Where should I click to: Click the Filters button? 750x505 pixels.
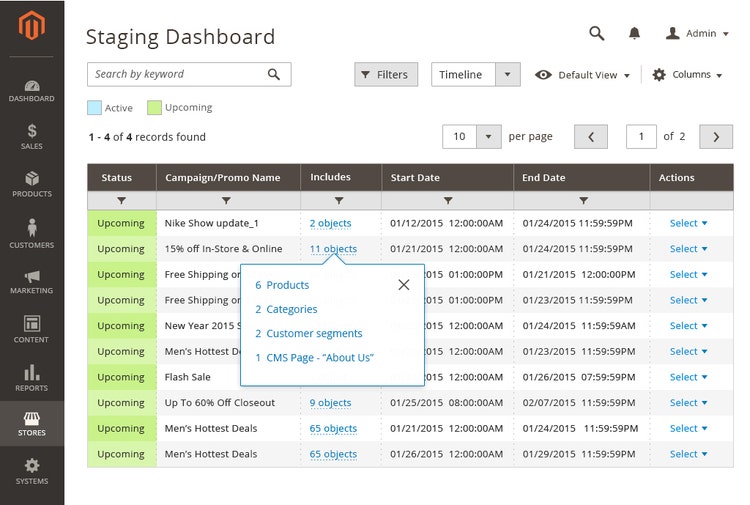click(x=385, y=75)
